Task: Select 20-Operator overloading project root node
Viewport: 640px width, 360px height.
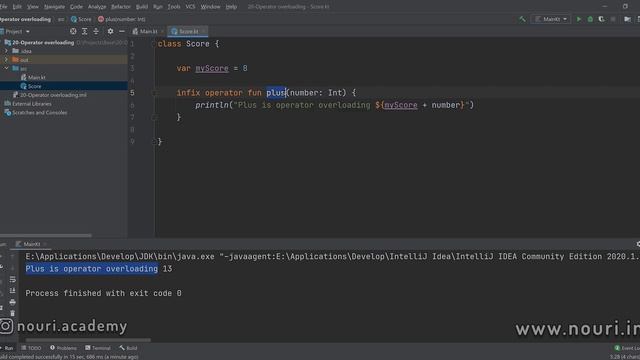Action: 43,42
